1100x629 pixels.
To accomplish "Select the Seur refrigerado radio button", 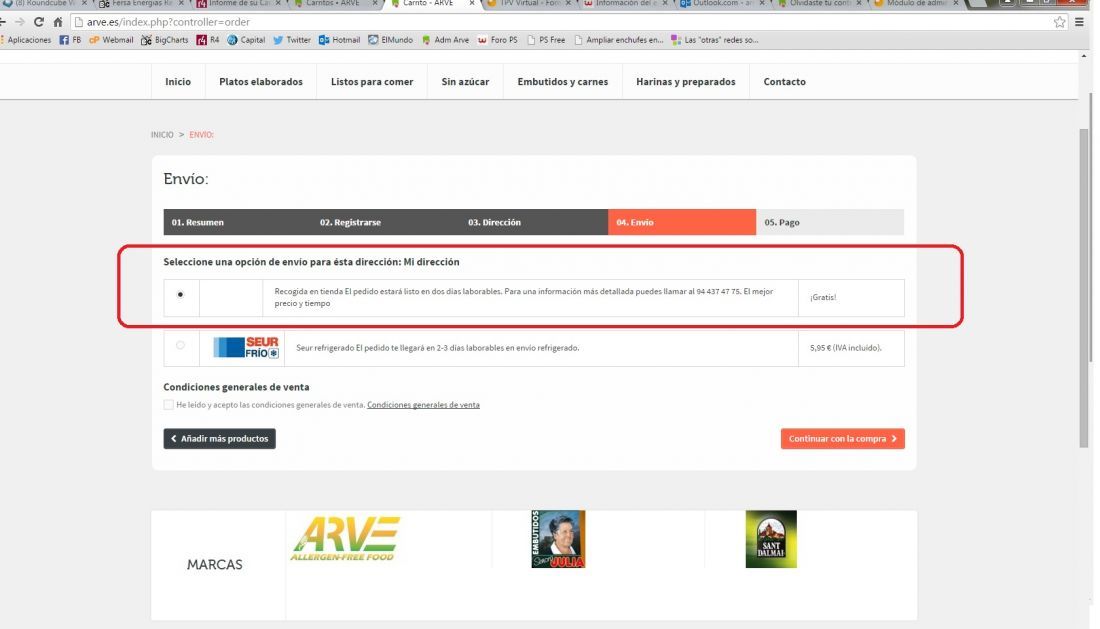I will pos(180,345).
